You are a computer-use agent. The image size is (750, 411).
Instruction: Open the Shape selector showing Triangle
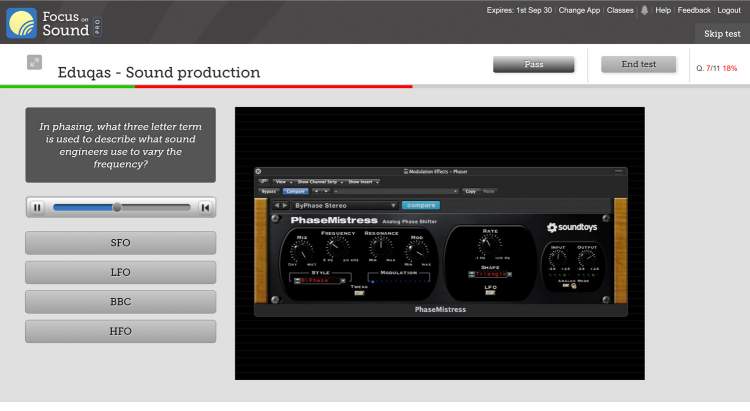[x=490, y=274]
